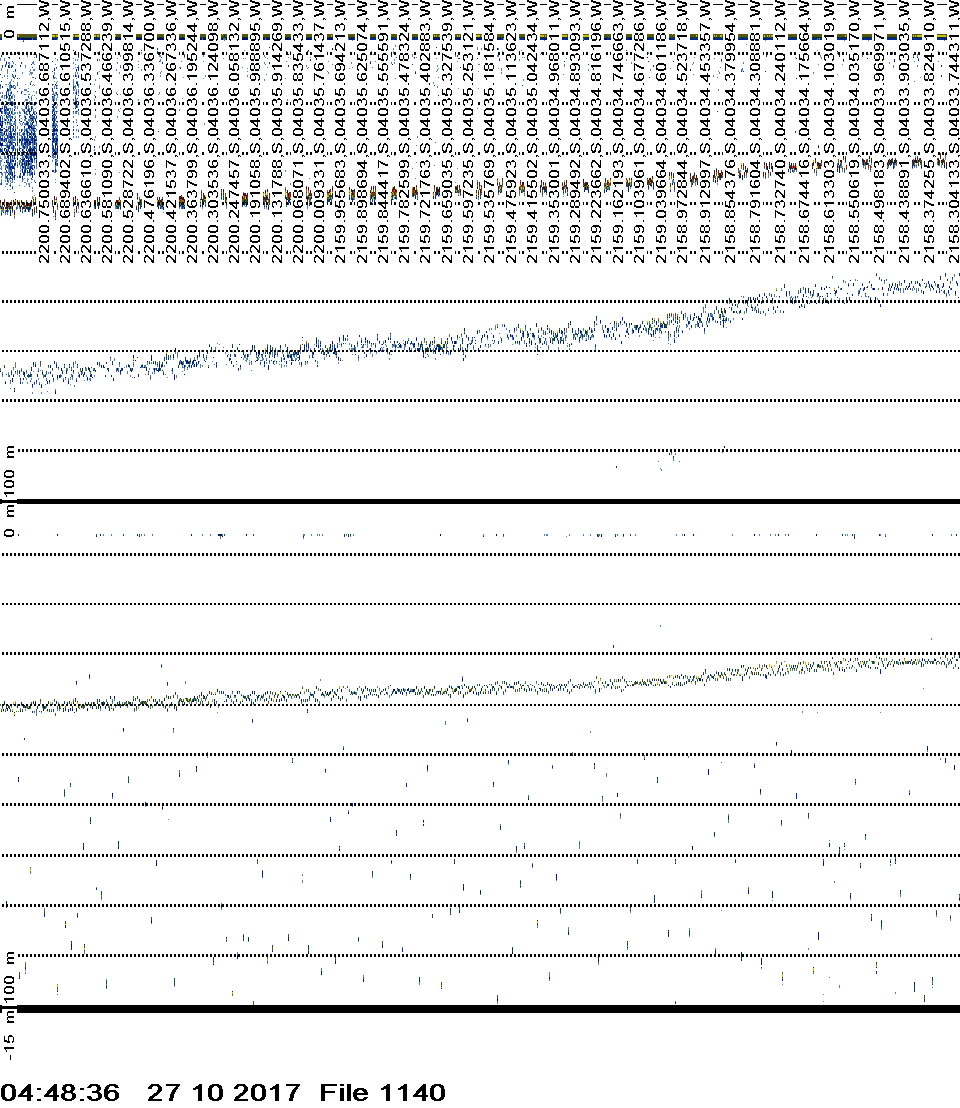Click position label starting 2159.535769,S

[489, 131]
